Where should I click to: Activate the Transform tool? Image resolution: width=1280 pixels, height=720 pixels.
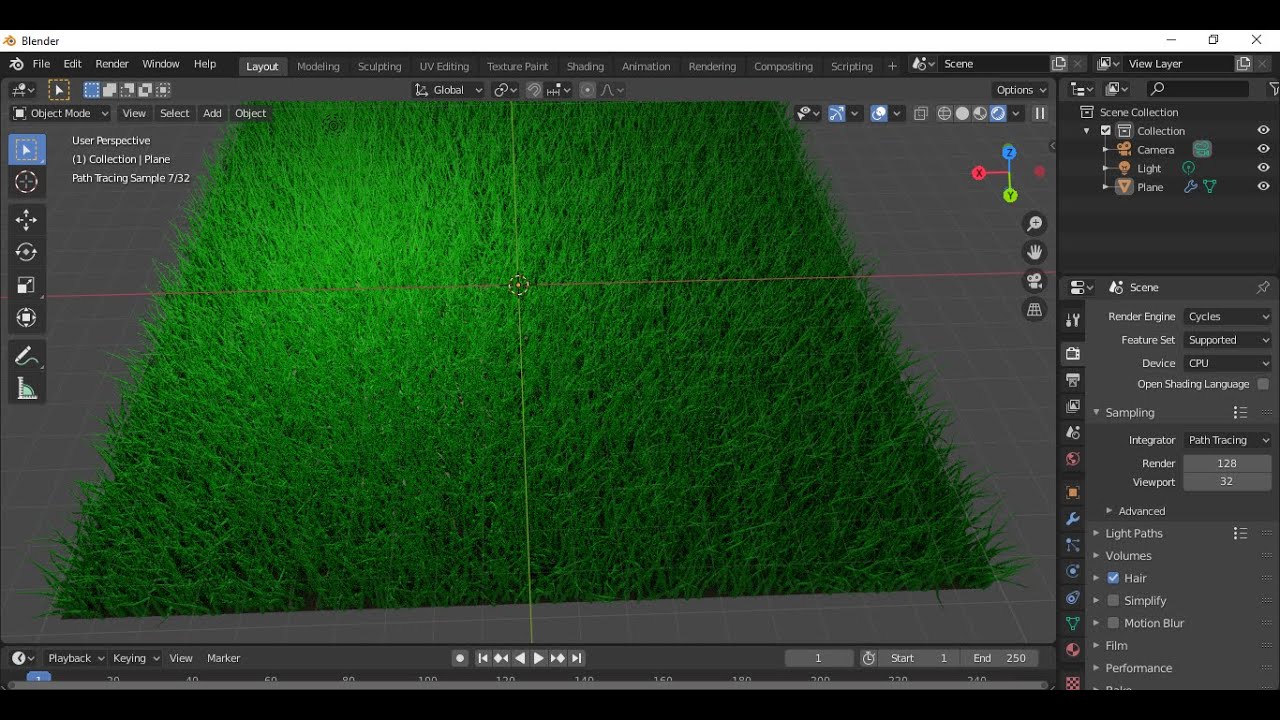[x=27, y=318]
